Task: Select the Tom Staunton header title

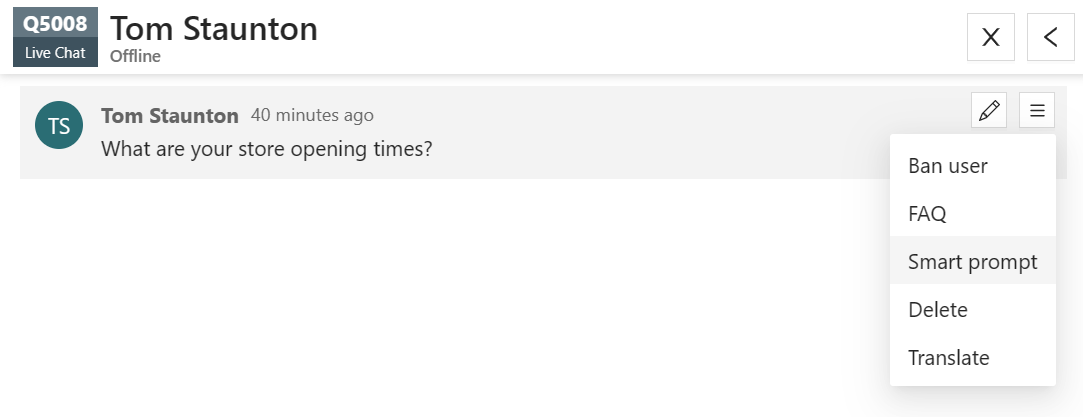Action: pos(214,28)
